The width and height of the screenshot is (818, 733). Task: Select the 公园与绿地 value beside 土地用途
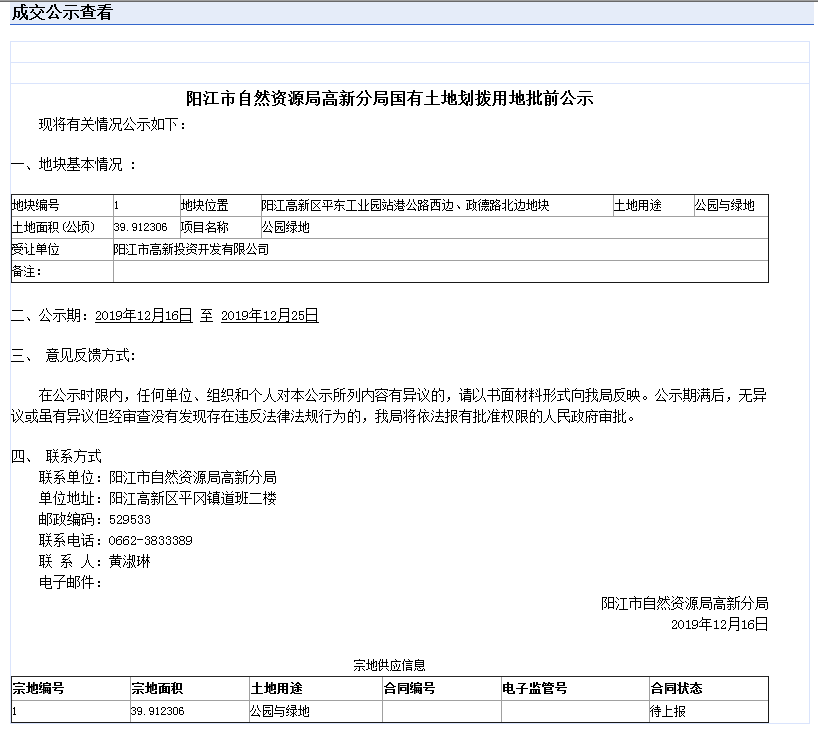[x=725, y=205]
